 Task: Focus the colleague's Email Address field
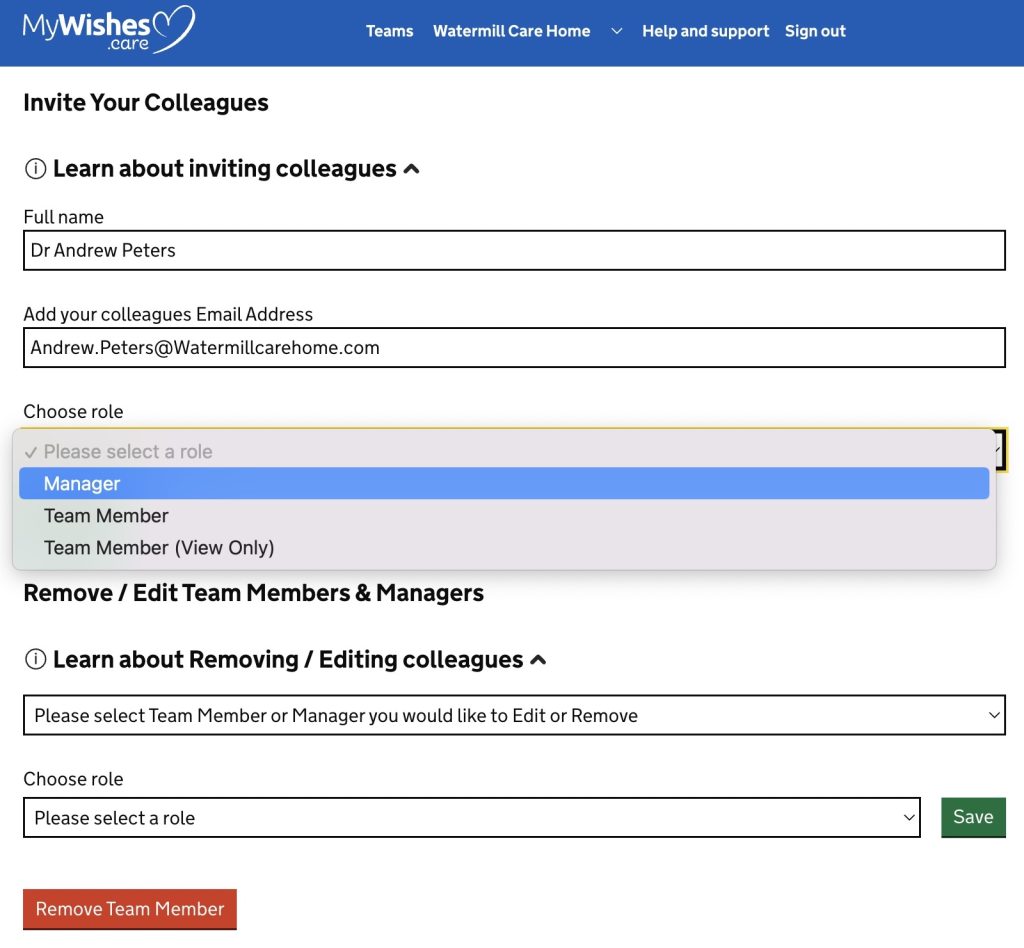[x=514, y=348]
